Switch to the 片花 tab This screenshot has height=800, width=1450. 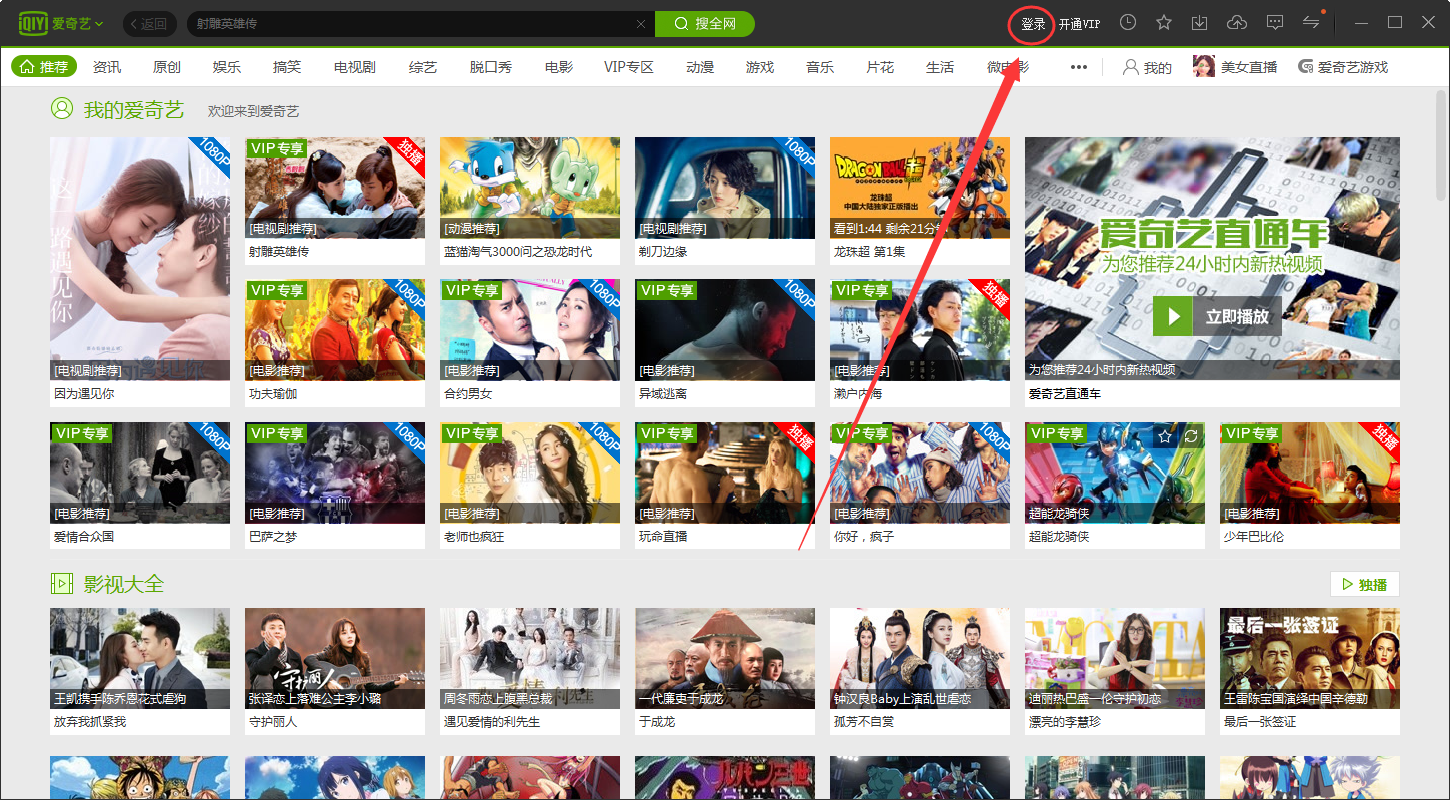[x=880, y=67]
